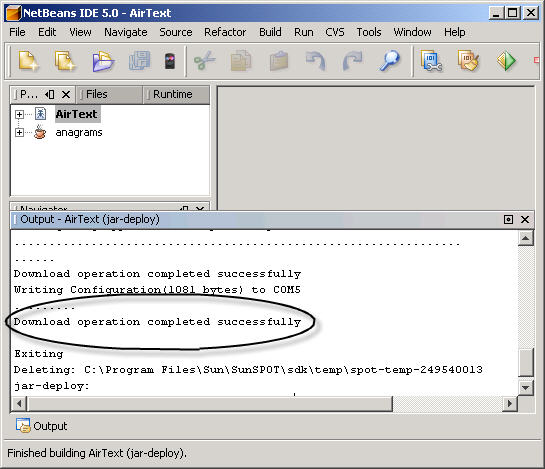Open the Run menu

(x=304, y=32)
